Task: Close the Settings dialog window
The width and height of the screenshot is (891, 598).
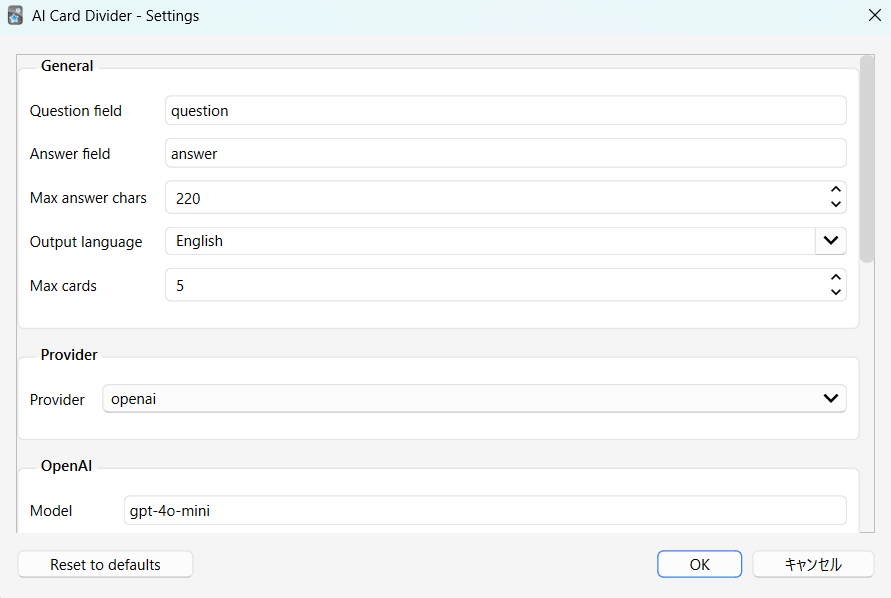Action: pos(873,16)
